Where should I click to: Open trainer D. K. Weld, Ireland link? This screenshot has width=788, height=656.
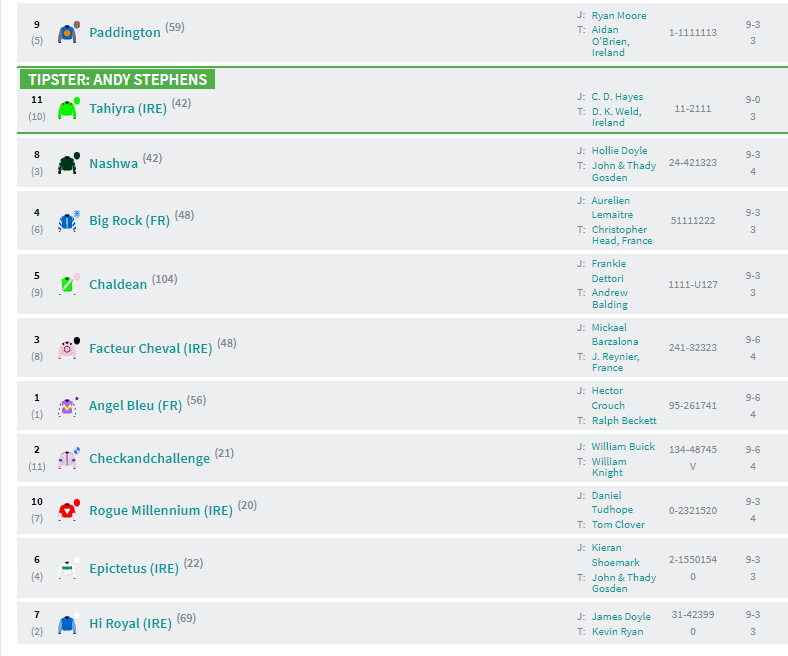tap(617, 117)
